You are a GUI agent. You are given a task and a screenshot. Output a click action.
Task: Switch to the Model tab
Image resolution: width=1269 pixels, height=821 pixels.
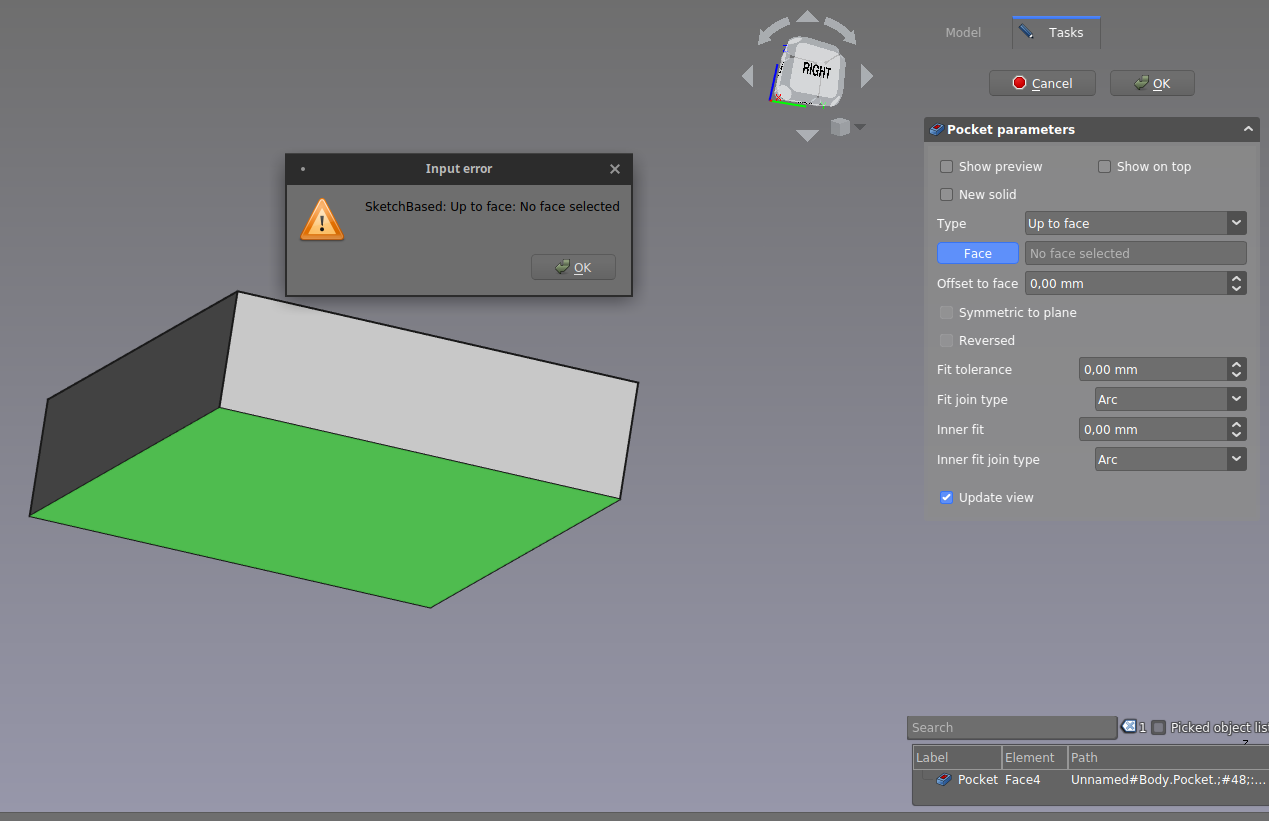click(x=962, y=32)
